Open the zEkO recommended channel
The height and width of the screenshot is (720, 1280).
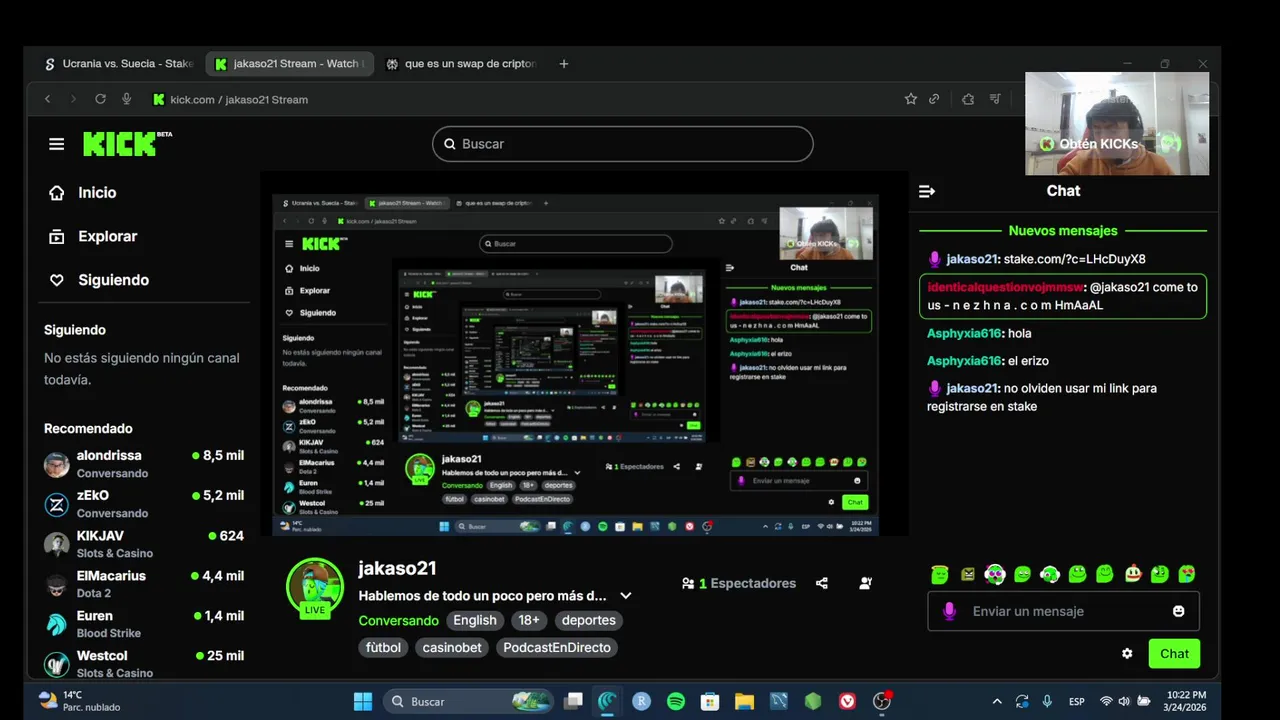coord(144,504)
